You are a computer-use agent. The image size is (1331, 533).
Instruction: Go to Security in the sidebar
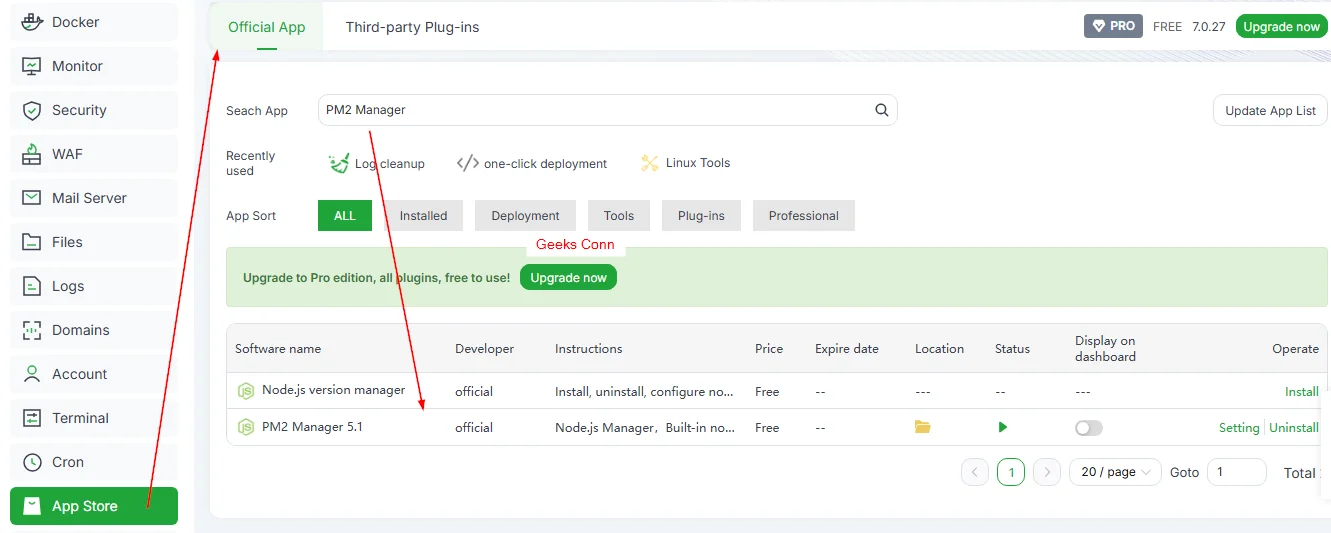tap(94, 110)
